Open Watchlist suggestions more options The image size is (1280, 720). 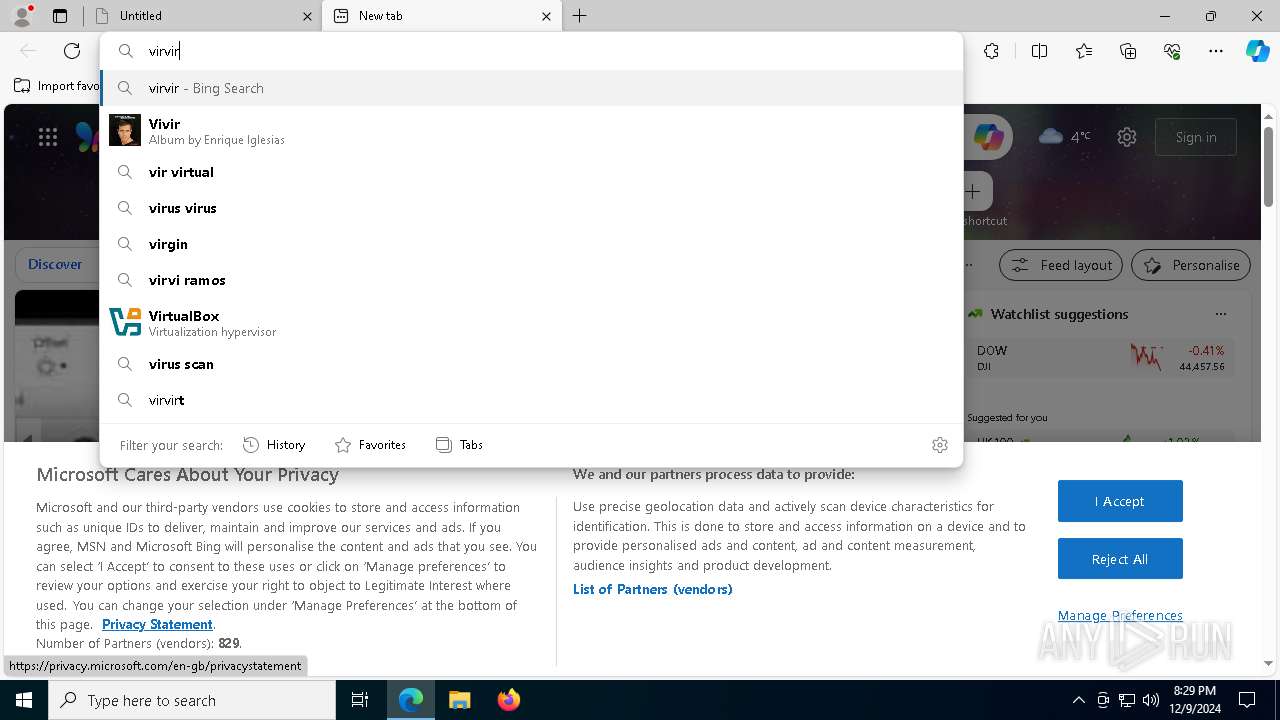tap(1220, 314)
